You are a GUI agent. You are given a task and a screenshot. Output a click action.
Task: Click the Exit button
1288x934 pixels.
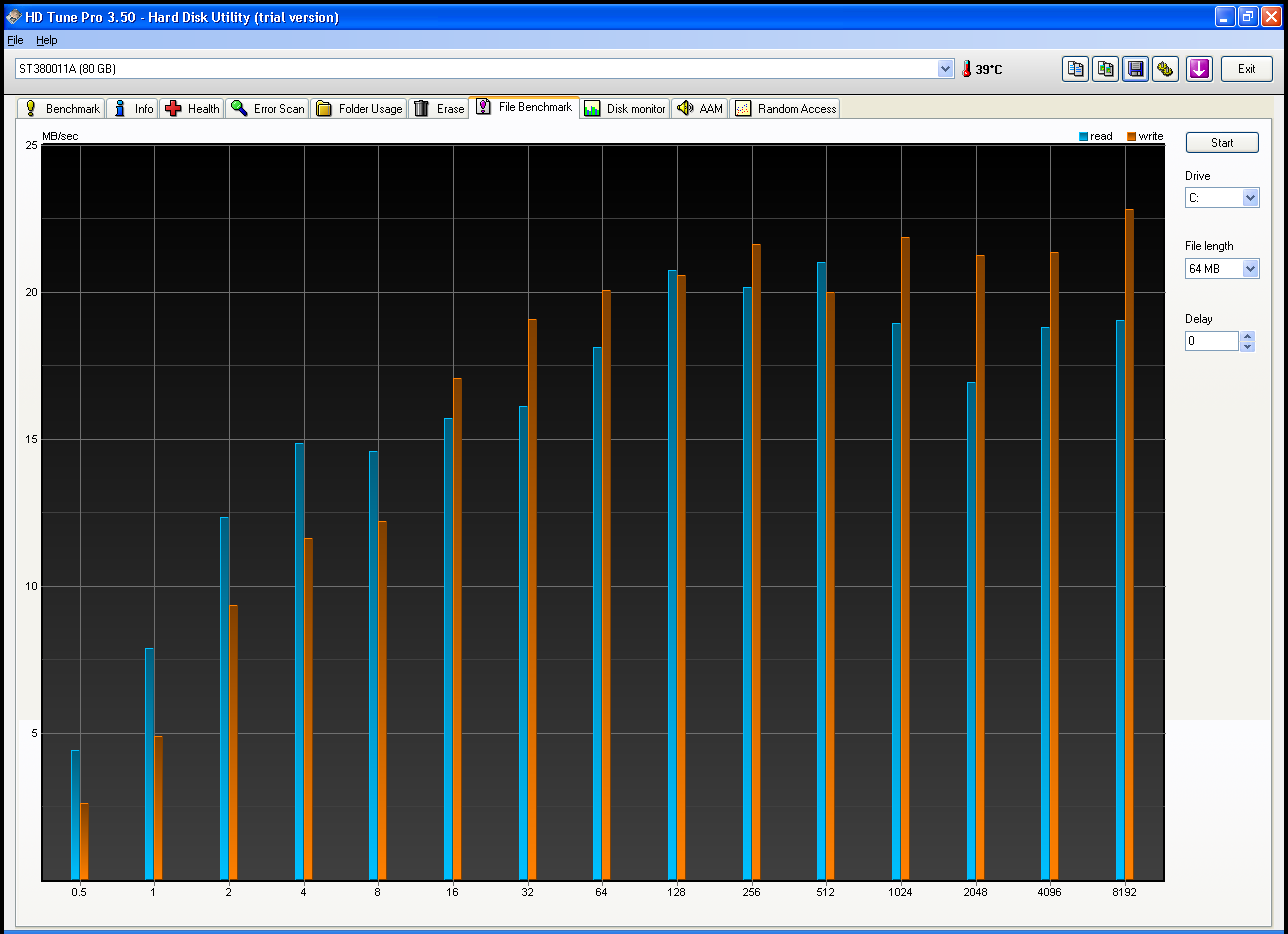pos(1246,69)
